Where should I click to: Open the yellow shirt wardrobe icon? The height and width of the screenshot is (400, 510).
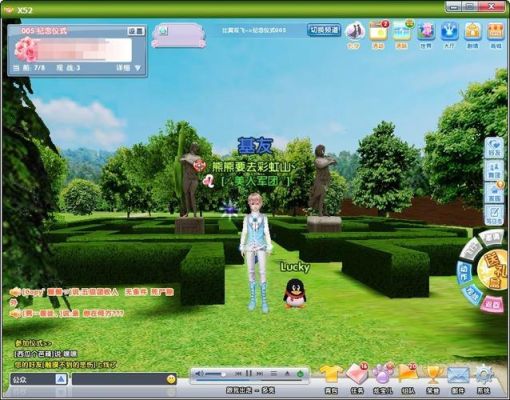tap(331, 375)
